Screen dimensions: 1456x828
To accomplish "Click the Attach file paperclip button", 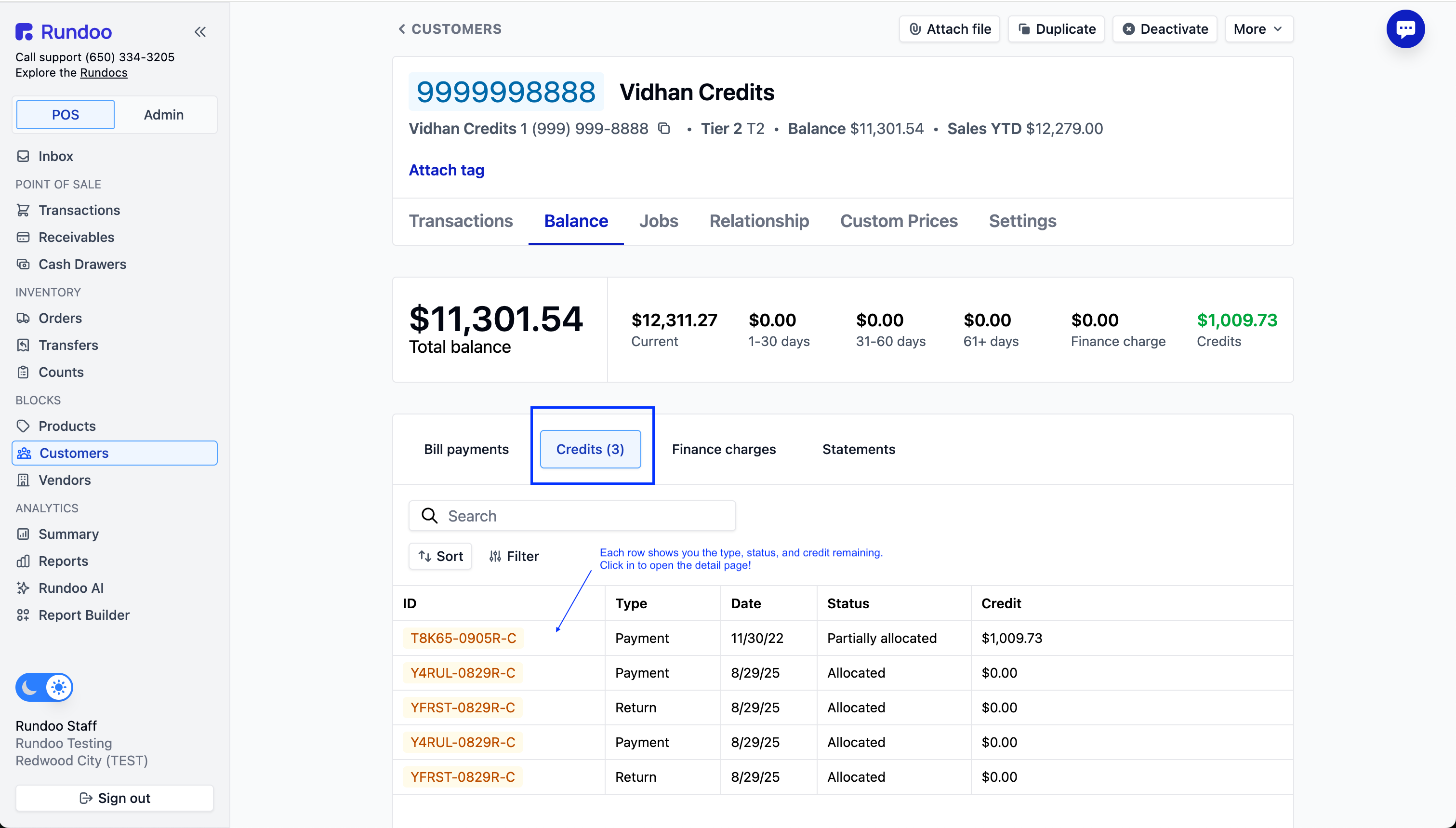I will click(x=949, y=29).
